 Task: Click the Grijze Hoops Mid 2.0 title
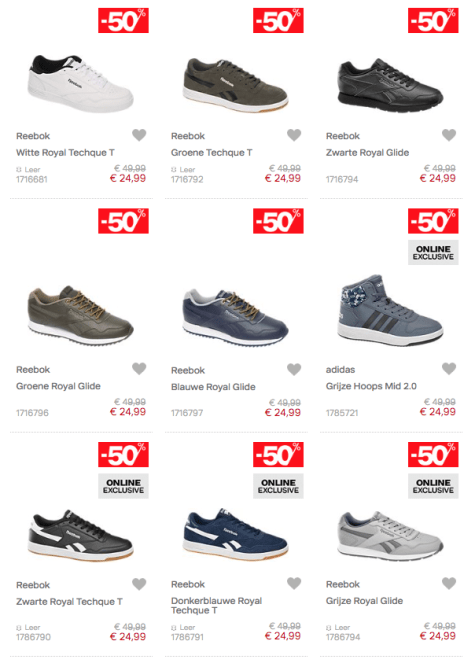pyautogui.click(x=371, y=386)
